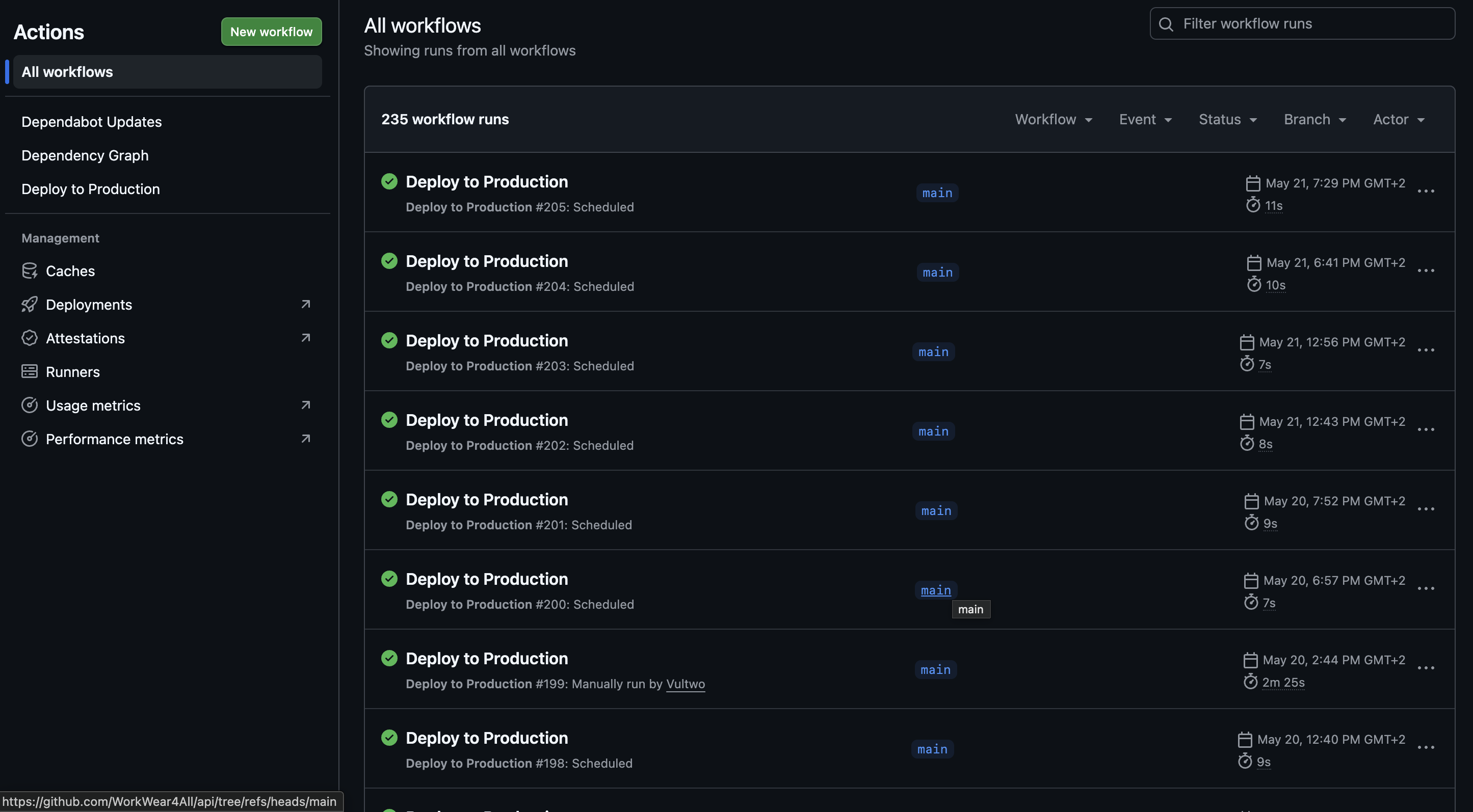Click success check icon for run #205
Image resolution: width=1473 pixels, height=812 pixels.
[x=389, y=181]
